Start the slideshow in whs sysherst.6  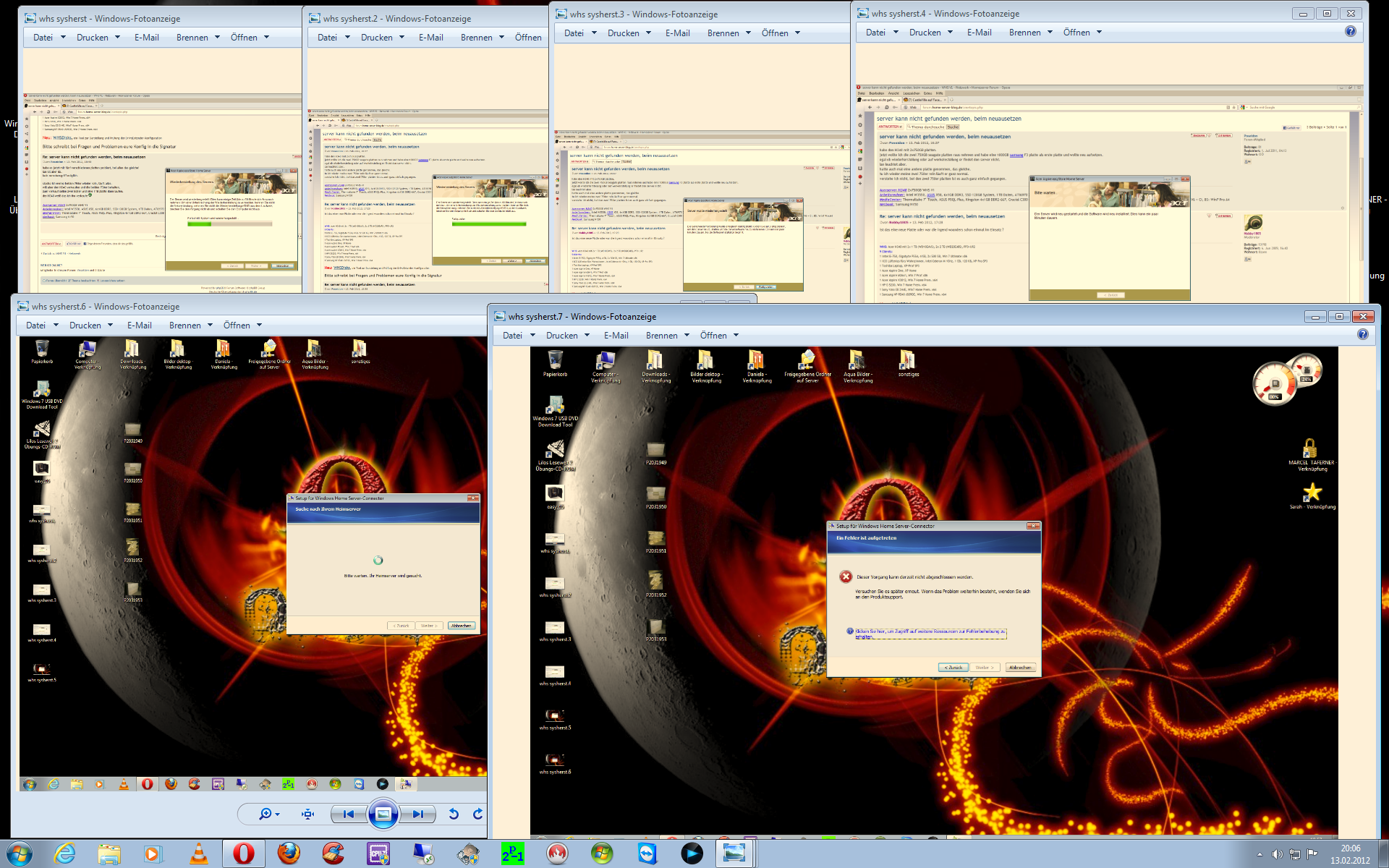[x=383, y=814]
